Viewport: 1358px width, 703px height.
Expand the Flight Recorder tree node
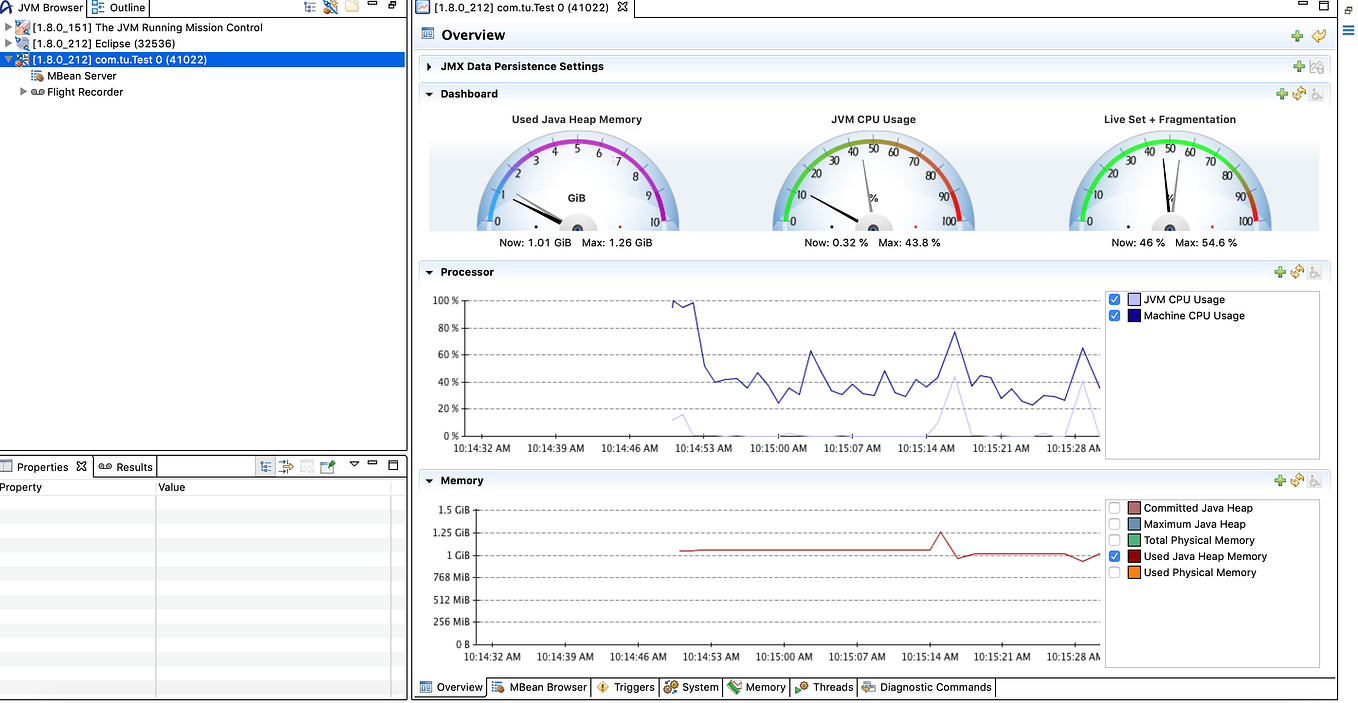[x=24, y=92]
